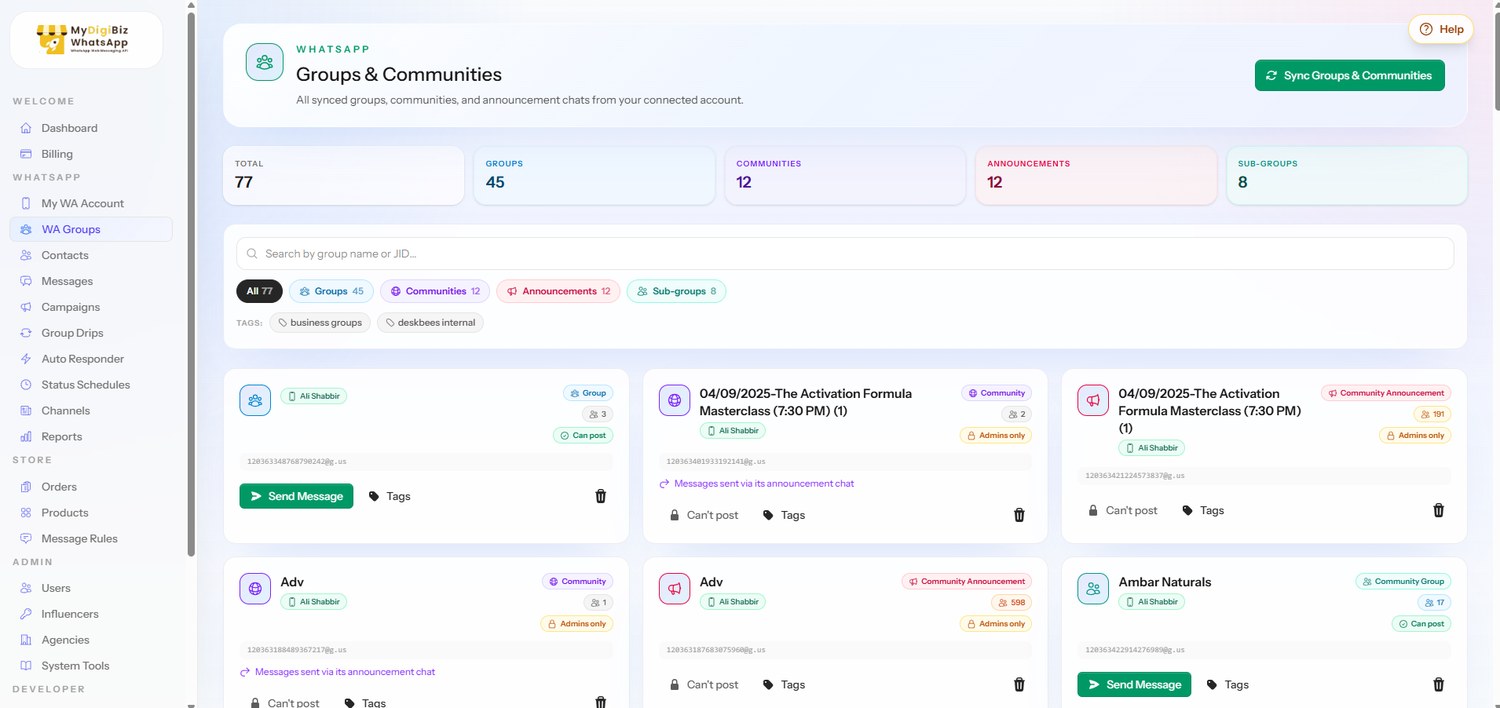Click the Groups 45 stat card
This screenshot has height=708, width=1500.
pyautogui.click(x=594, y=176)
